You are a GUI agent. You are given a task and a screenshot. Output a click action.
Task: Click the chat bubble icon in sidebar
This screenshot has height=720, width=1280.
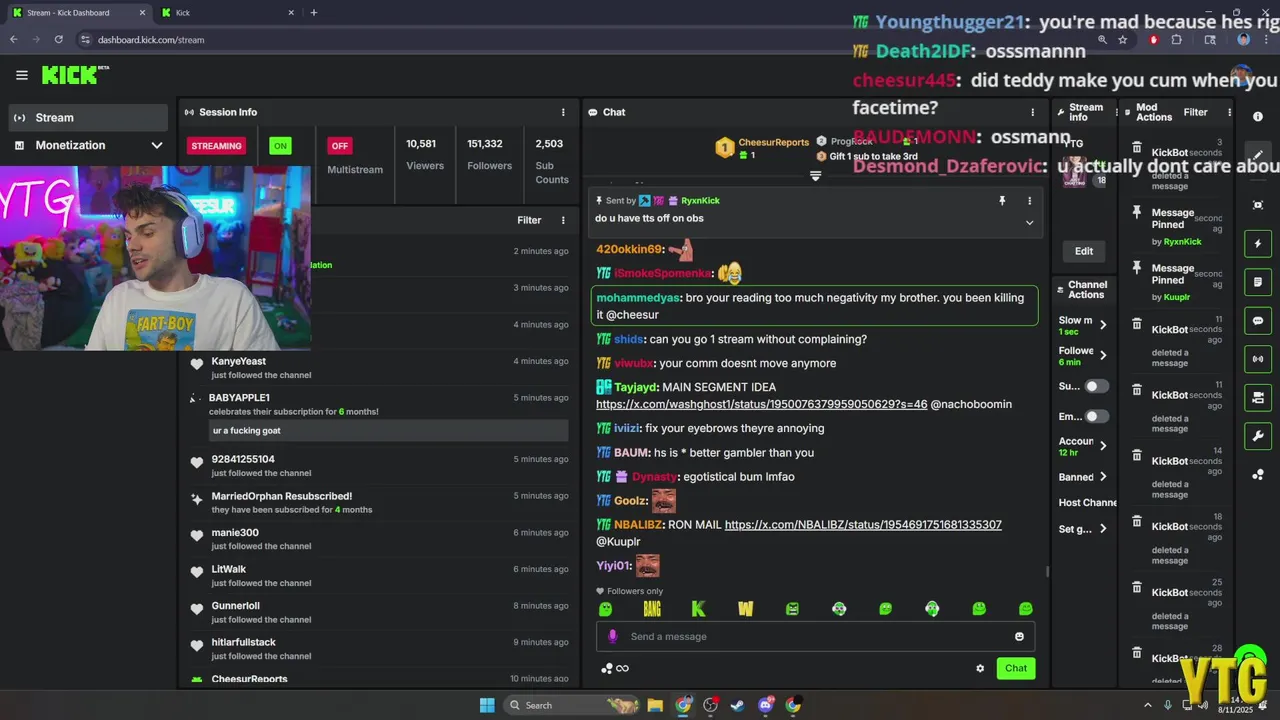coord(1258,321)
